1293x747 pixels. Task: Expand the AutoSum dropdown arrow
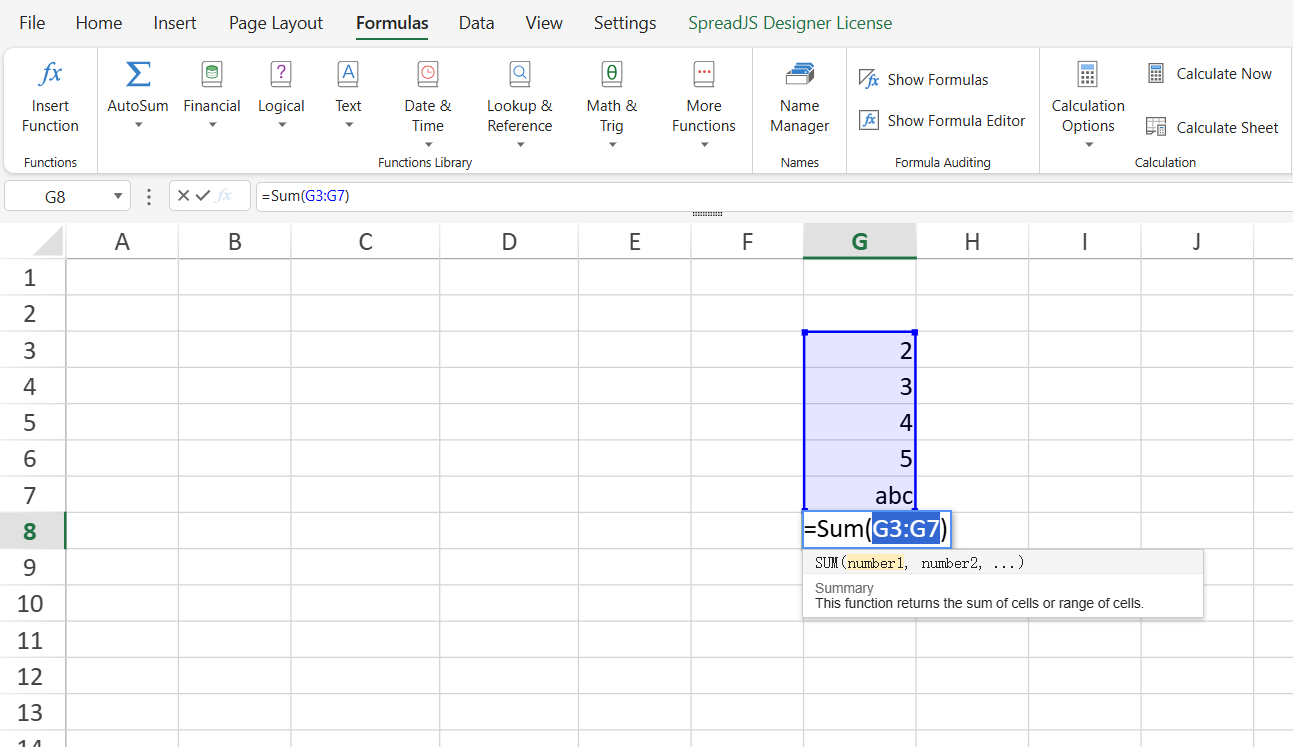point(138,125)
